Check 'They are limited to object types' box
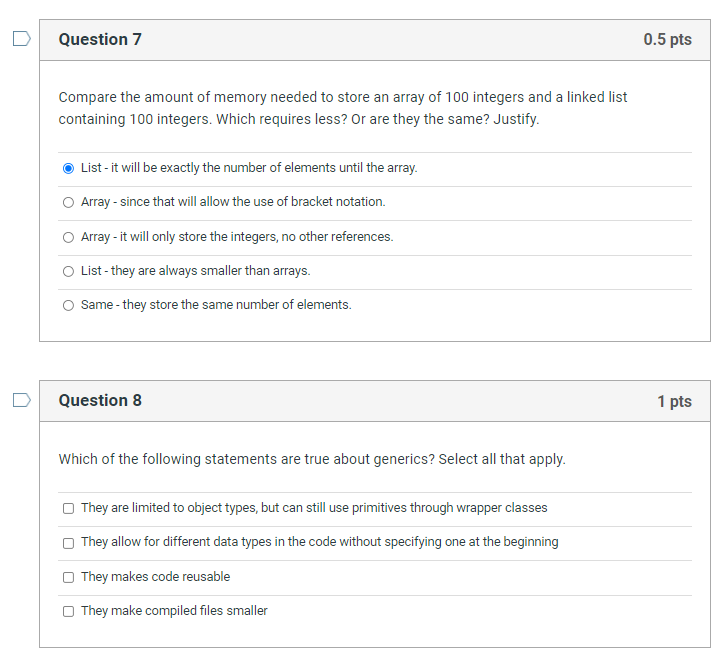Image resolution: width=722 pixels, height=672 pixels. click(x=68, y=508)
